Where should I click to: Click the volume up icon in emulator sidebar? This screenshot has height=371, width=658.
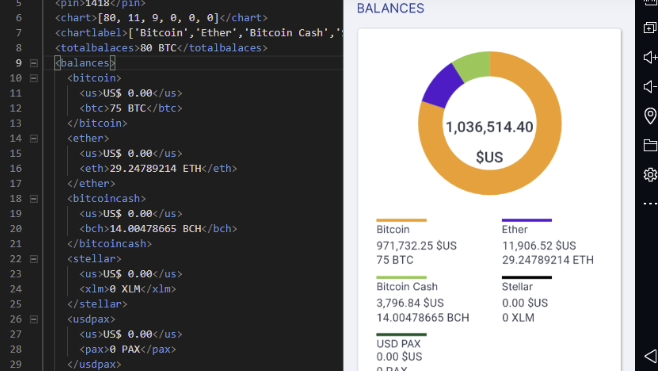tap(650, 57)
